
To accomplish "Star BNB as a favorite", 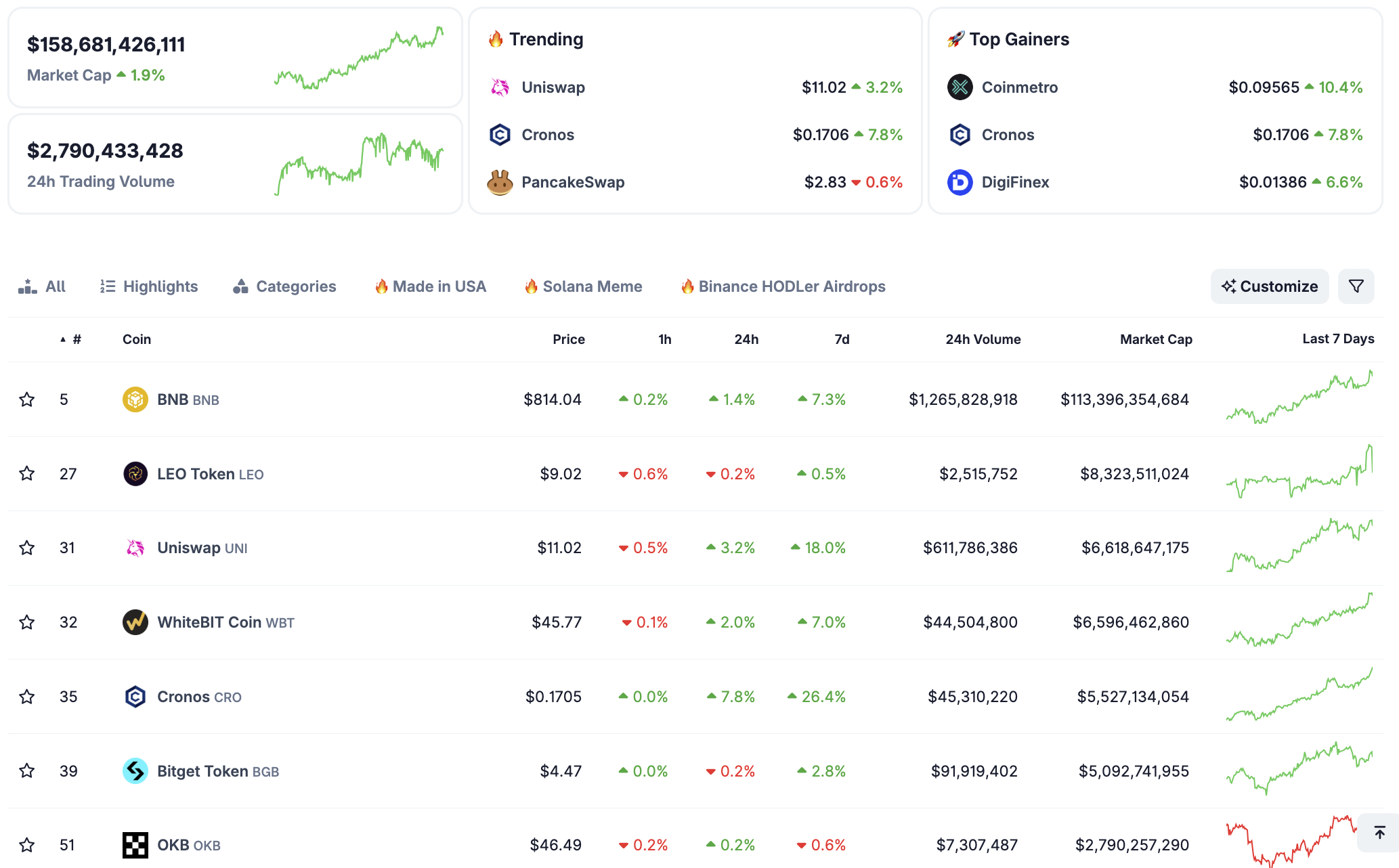I will (x=27, y=399).
